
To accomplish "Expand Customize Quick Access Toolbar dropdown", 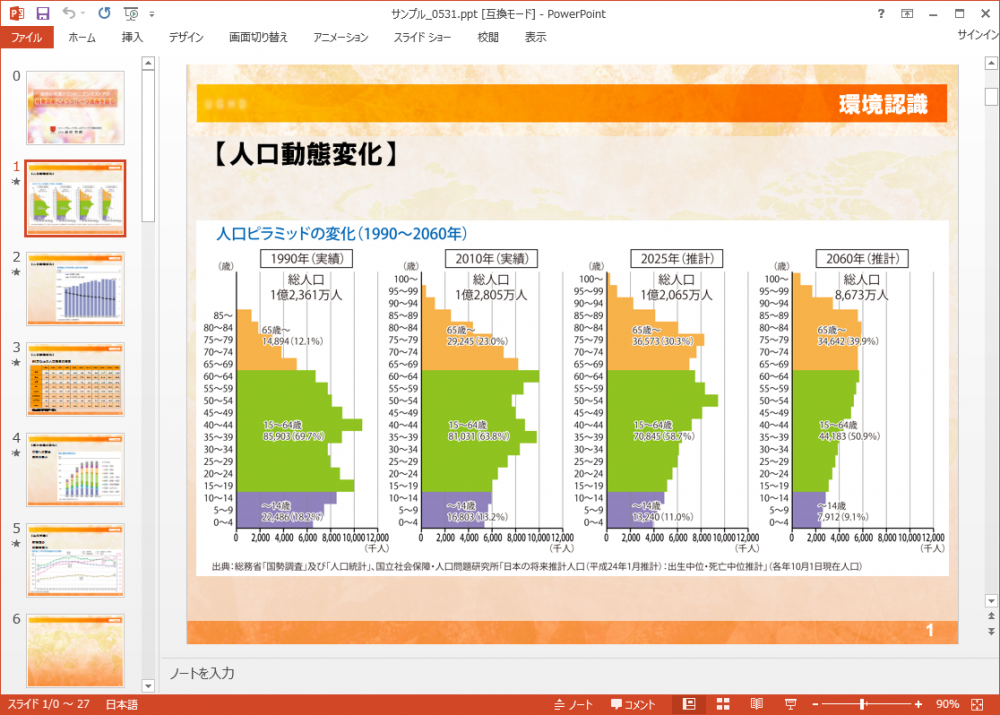I will (x=152, y=14).
